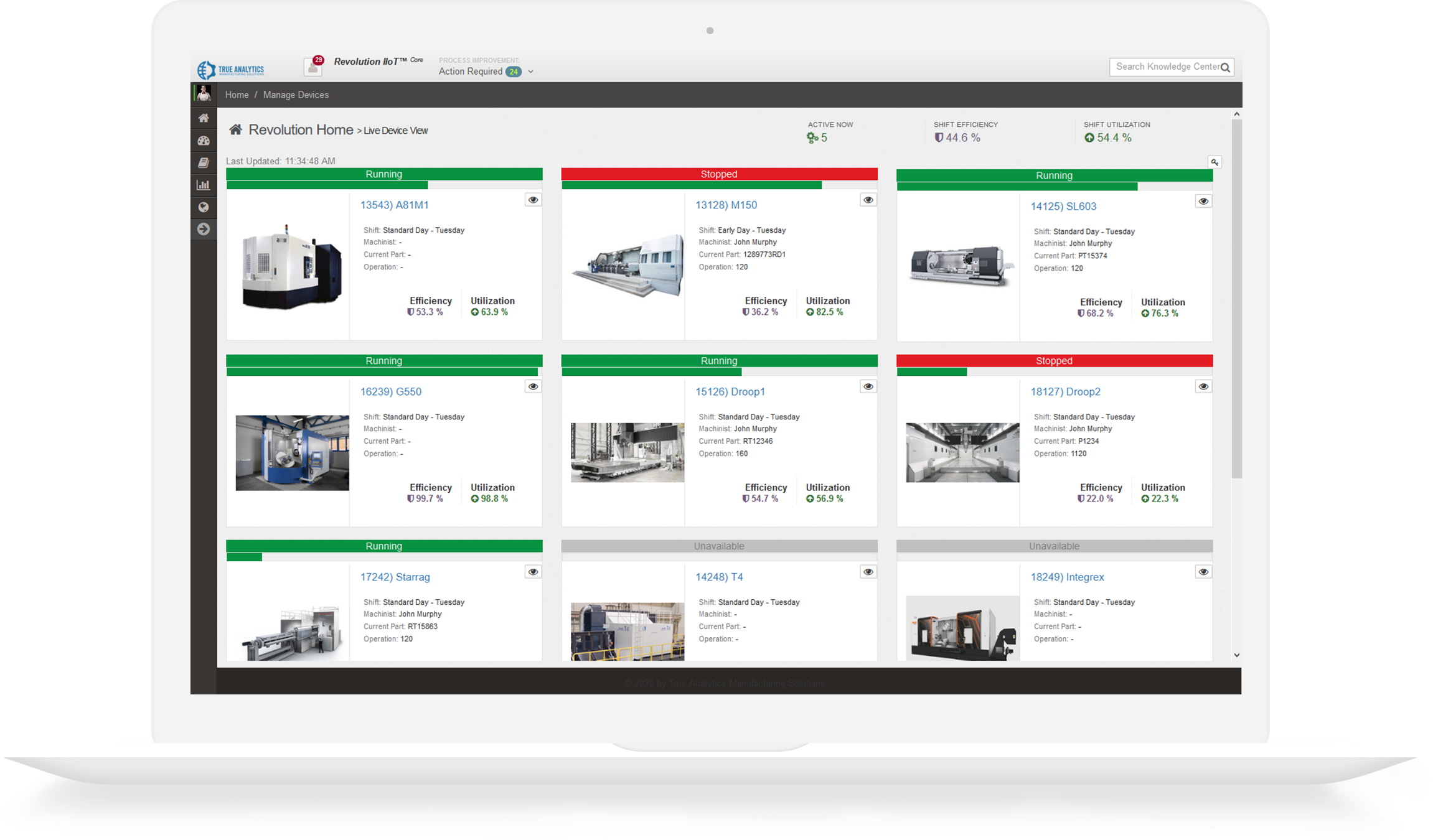The width and height of the screenshot is (1433, 840).
Task: Click the search magnifier icon
Action: (1225, 67)
